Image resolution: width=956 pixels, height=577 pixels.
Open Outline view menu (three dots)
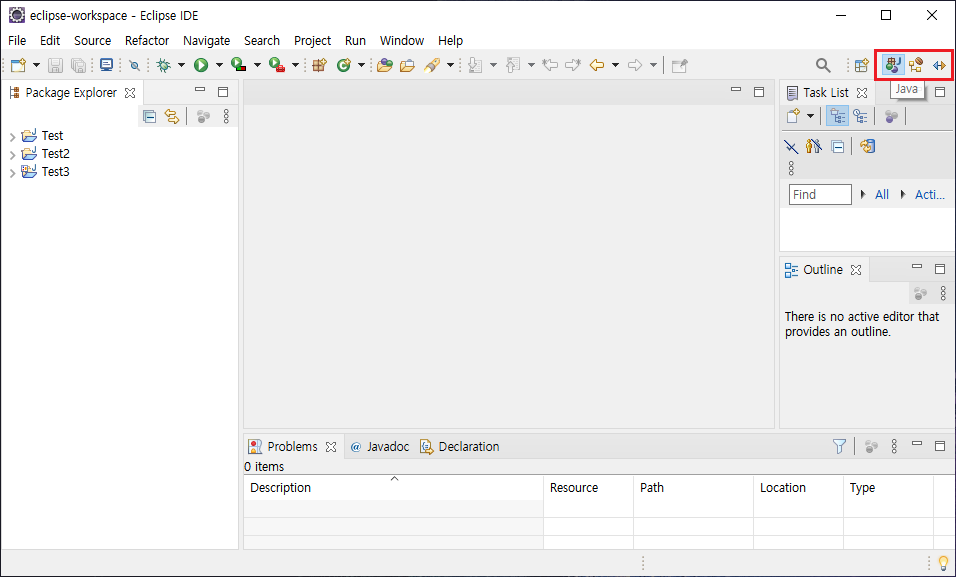(943, 294)
